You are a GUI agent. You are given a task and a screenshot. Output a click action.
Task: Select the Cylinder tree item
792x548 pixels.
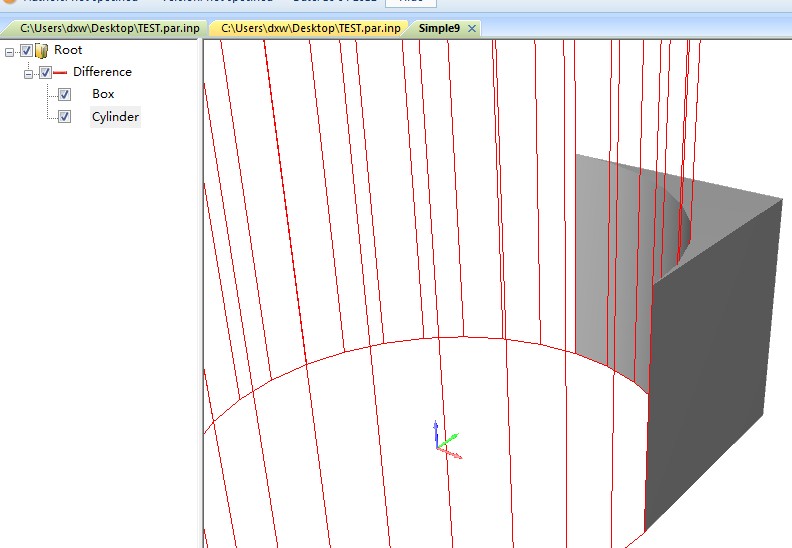pos(115,117)
